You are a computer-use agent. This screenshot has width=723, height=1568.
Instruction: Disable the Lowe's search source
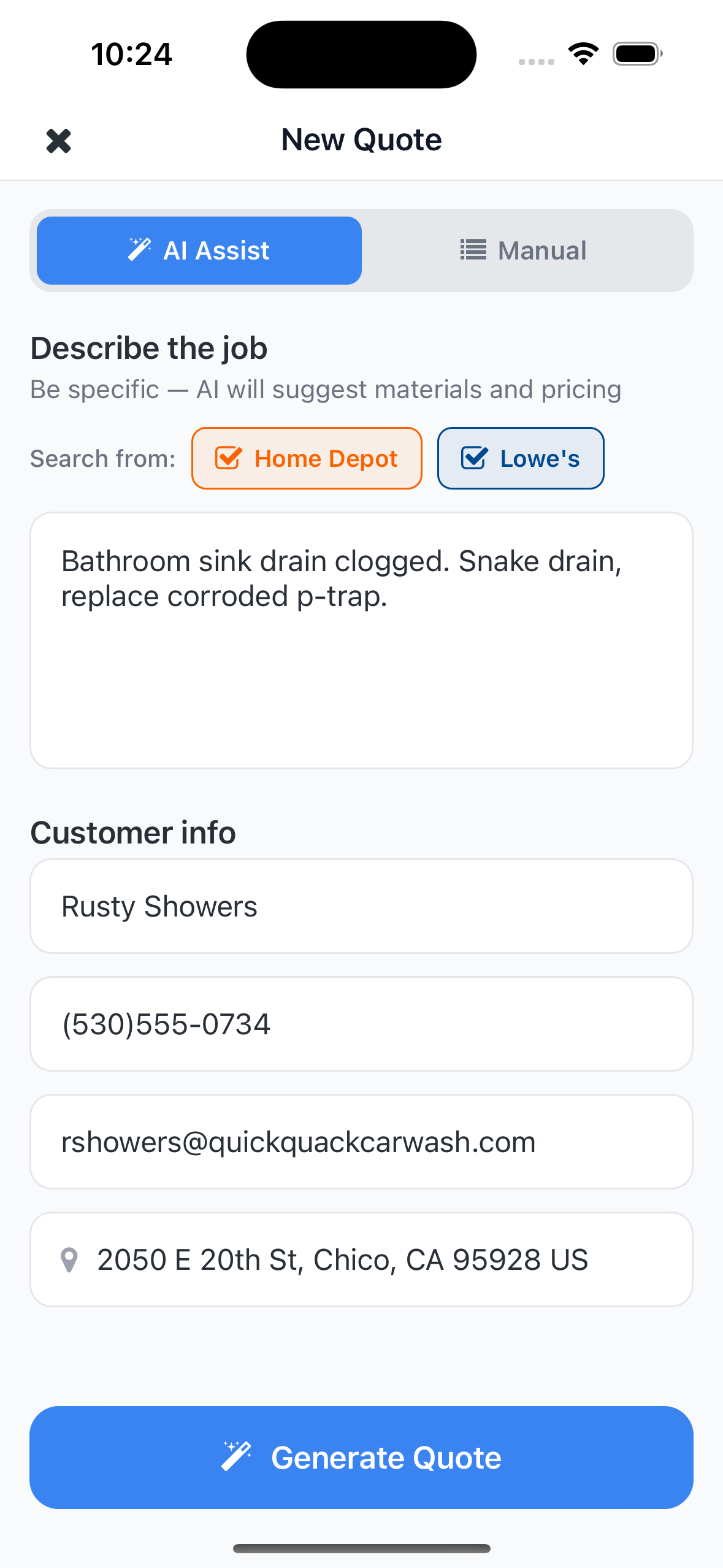520,458
